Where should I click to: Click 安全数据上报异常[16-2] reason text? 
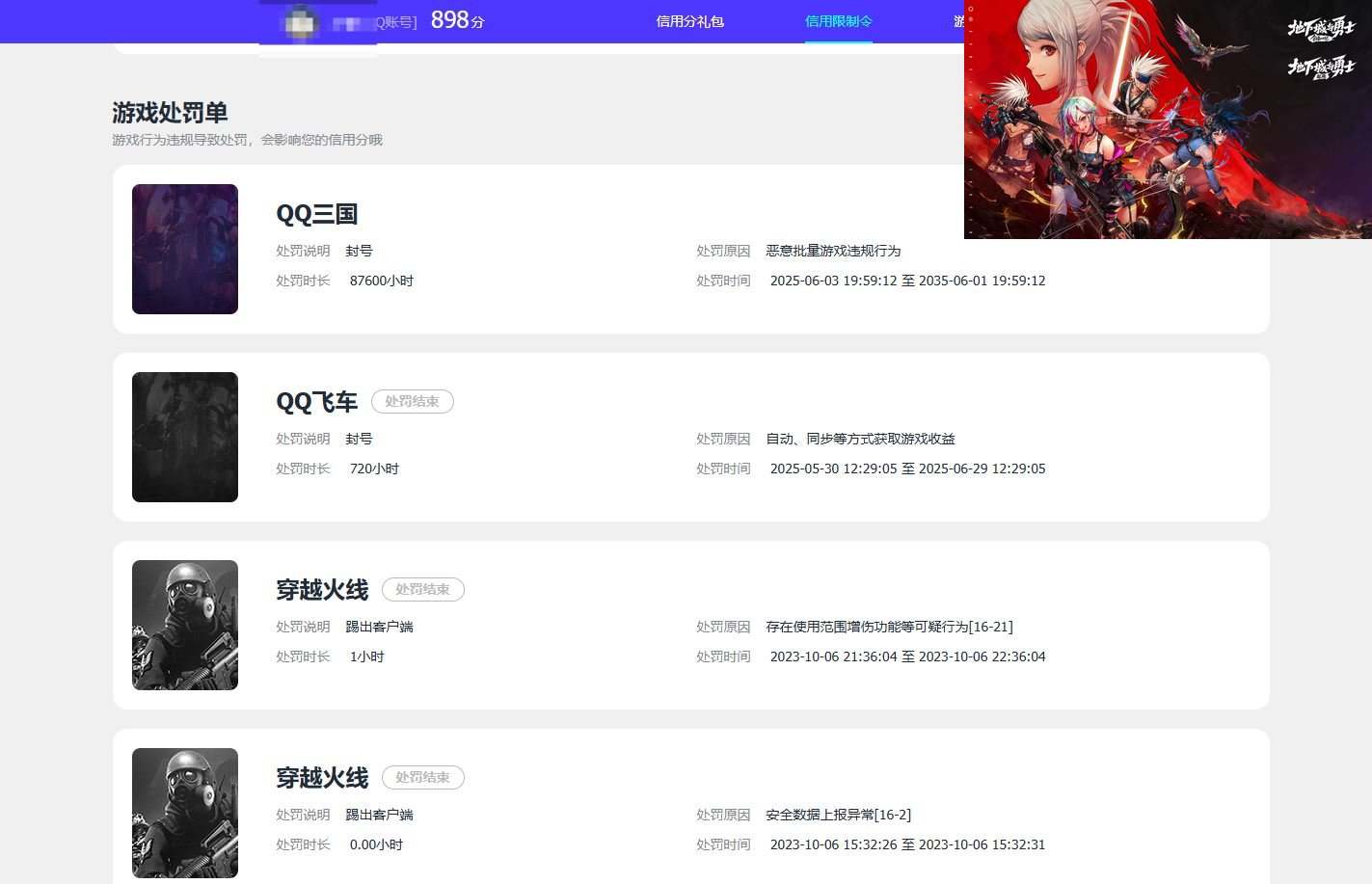point(838,815)
